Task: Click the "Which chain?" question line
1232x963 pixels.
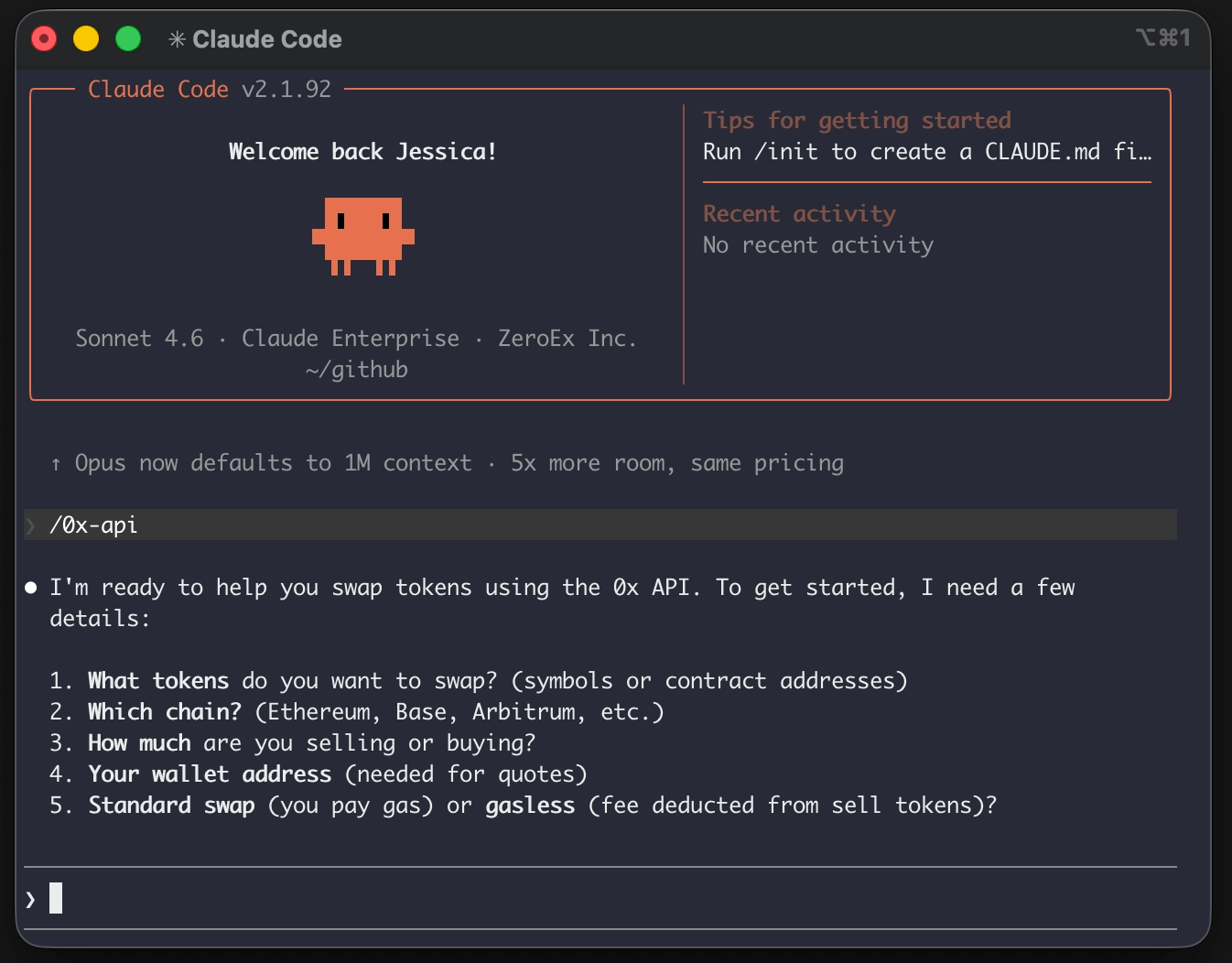Action: click(357, 711)
